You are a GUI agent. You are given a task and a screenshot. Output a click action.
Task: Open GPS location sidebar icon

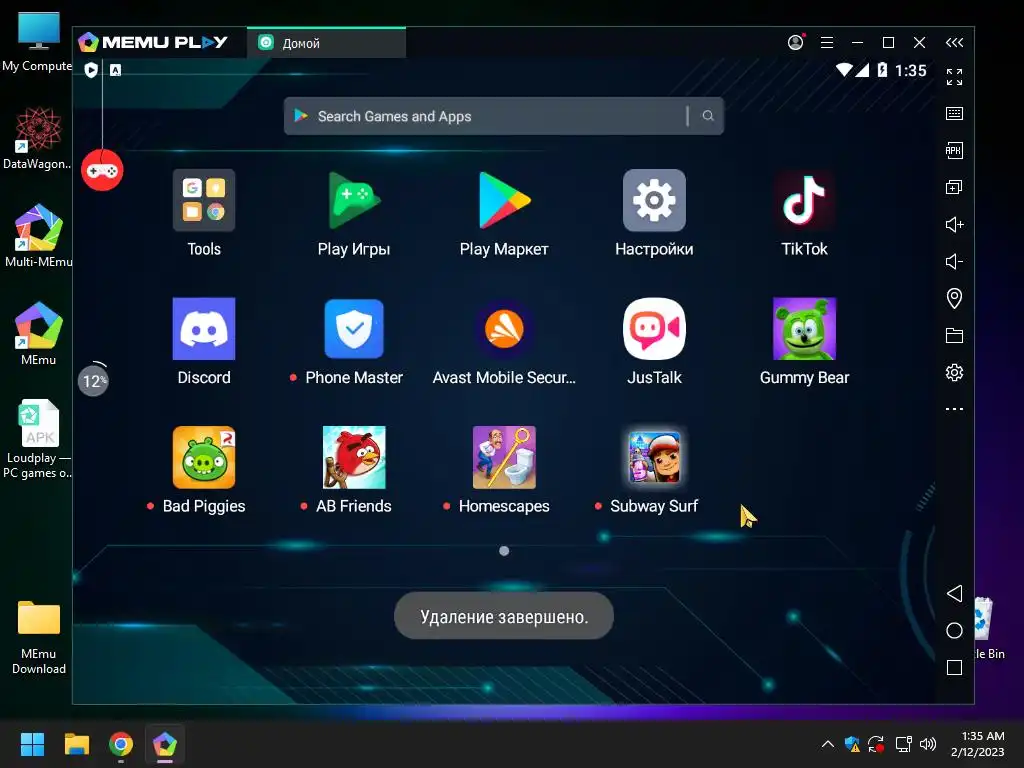pos(954,298)
